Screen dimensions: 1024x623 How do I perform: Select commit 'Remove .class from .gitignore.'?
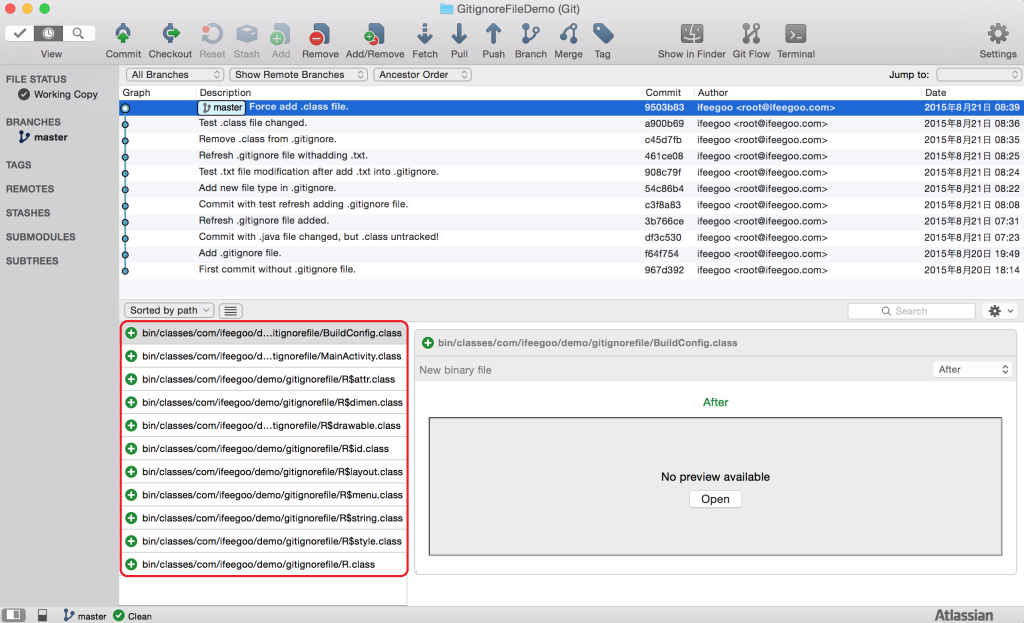571,140
